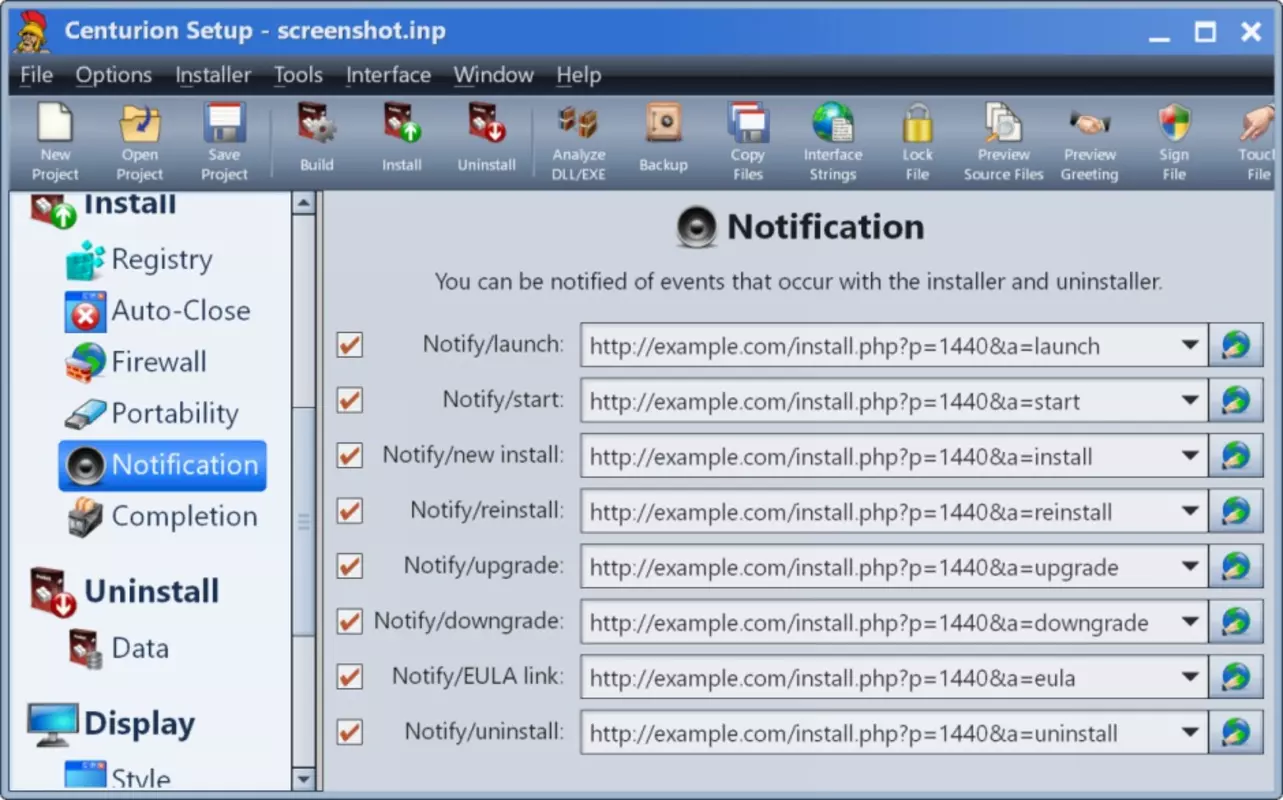
Task: Test the Notify/start URL in browser
Action: [x=1236, y=401]
